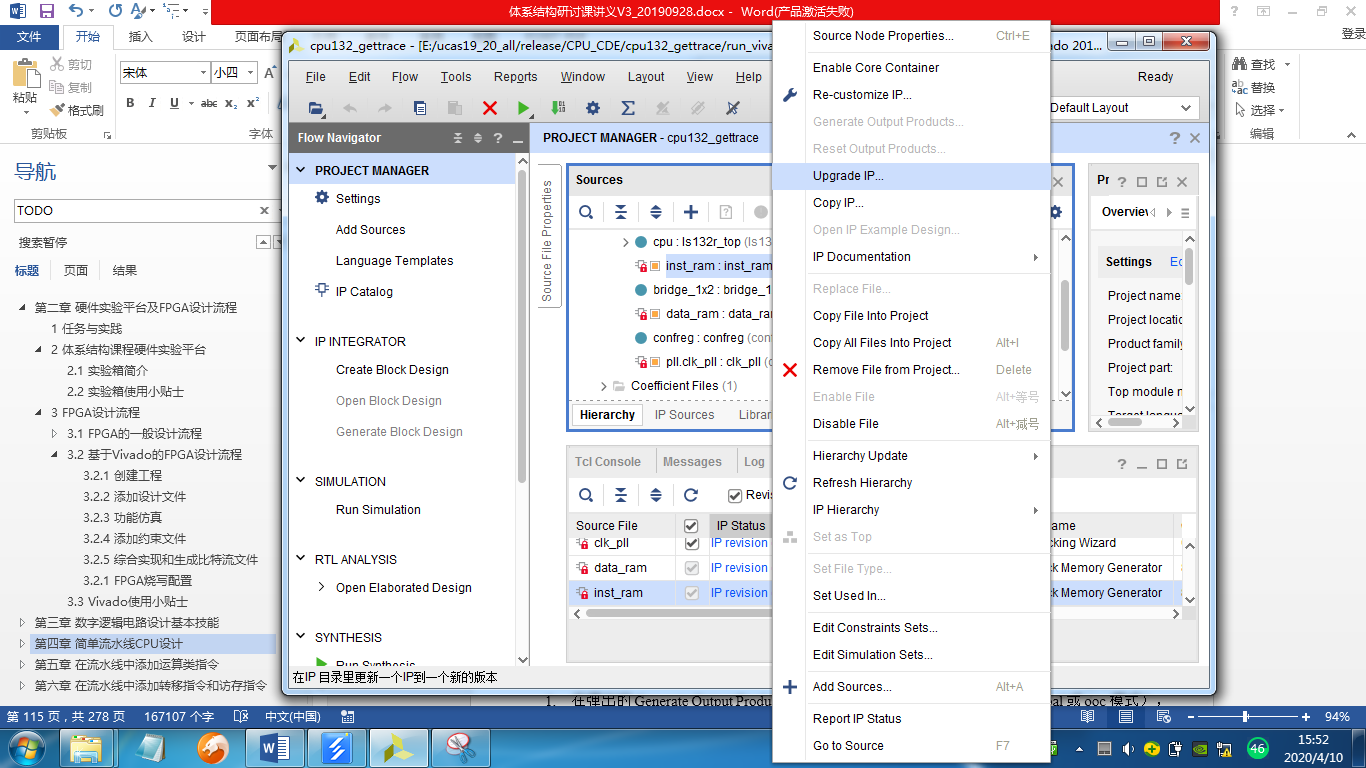
Task: Click the IP revision link for data_ram
Action: coord(739,568)
